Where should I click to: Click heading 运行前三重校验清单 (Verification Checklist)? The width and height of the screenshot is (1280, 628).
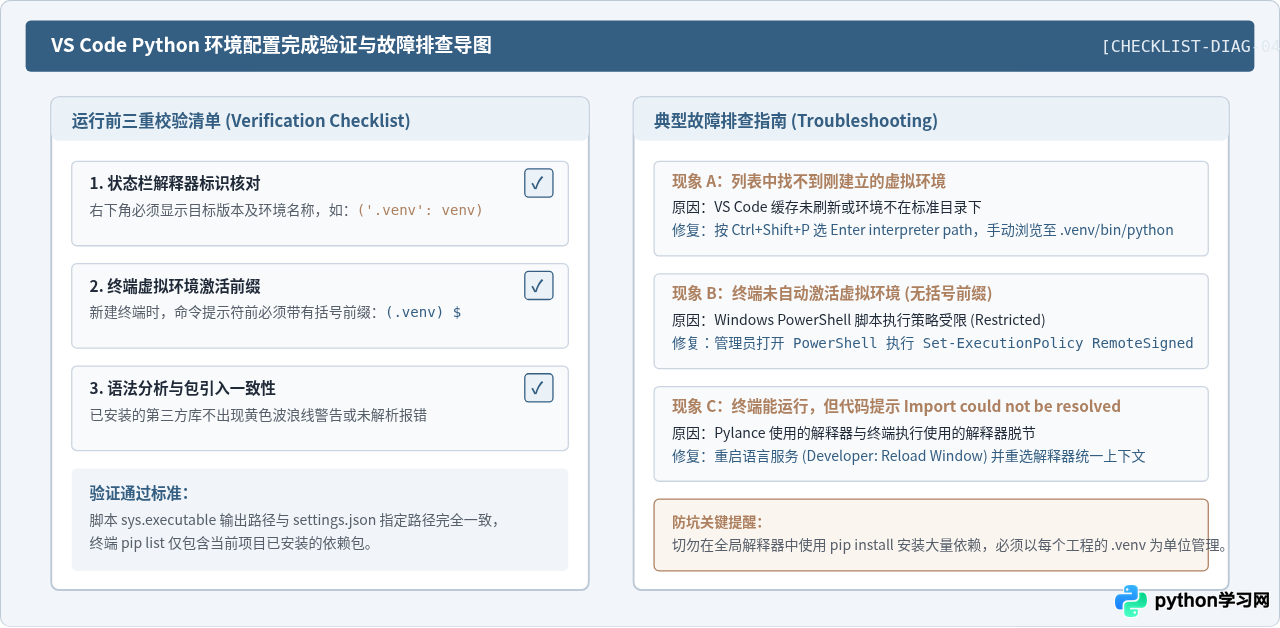pos(241,121)
